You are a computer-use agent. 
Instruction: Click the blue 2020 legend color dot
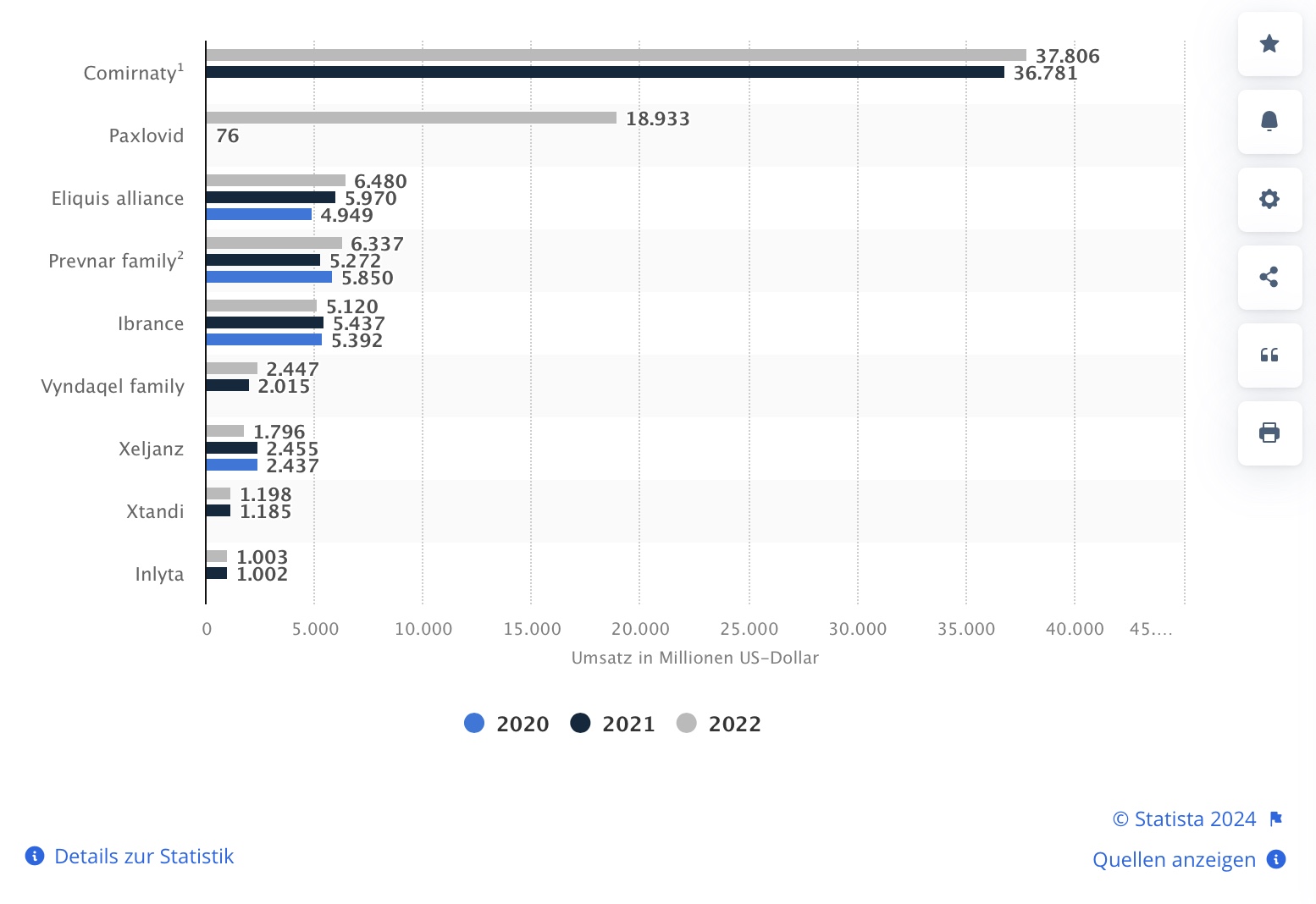(474, 723)
